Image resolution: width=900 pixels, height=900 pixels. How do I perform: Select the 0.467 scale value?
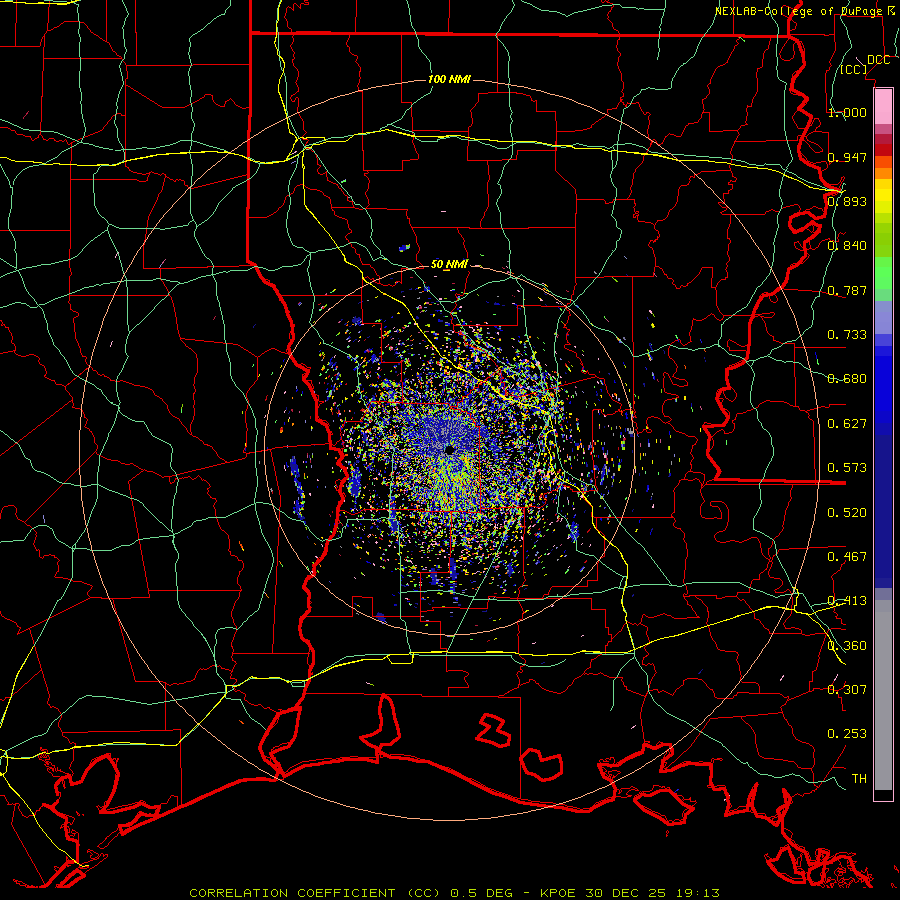click(x=847, y=557)
